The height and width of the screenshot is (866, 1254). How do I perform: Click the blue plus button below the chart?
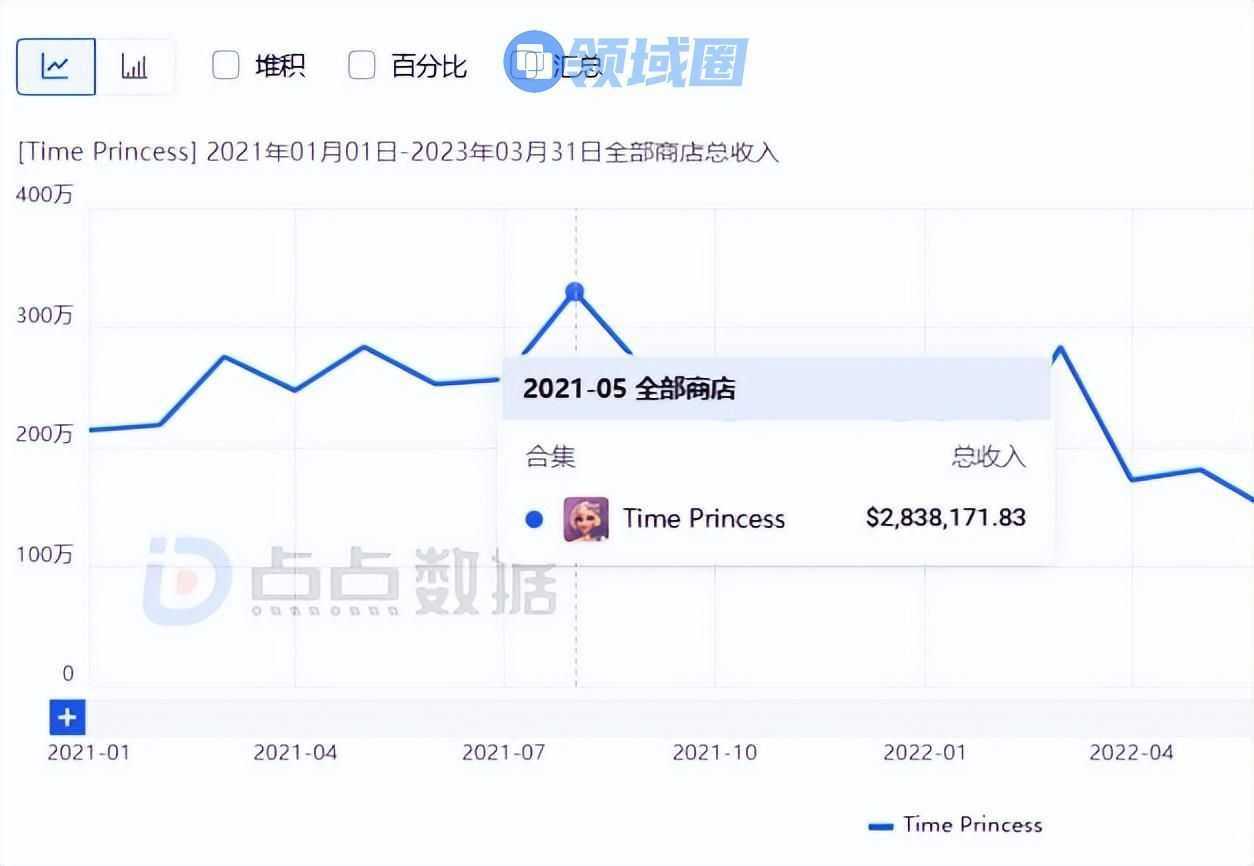tap(67, 717)
